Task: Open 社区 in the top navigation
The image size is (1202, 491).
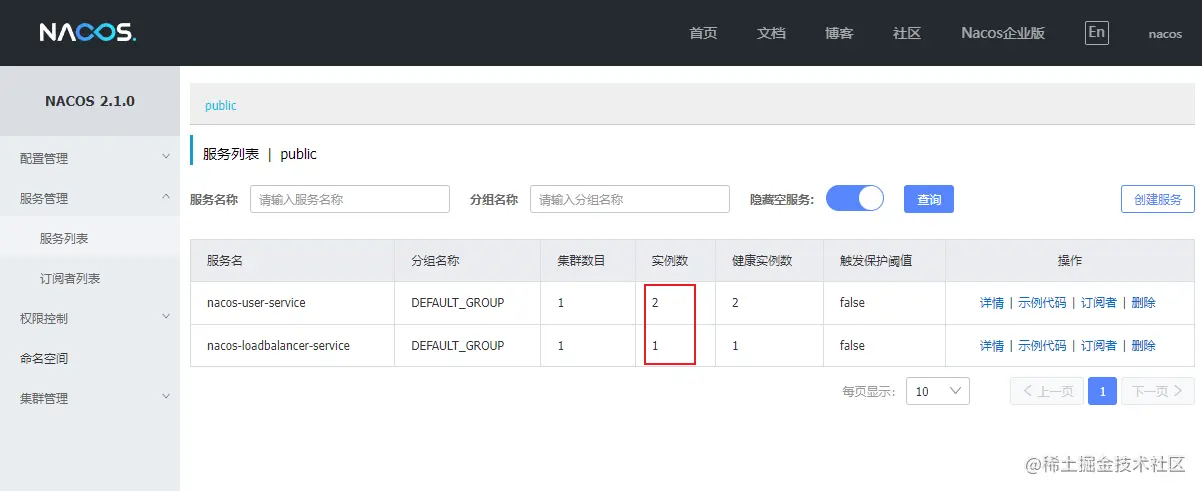Action: [x=907, y=33]
